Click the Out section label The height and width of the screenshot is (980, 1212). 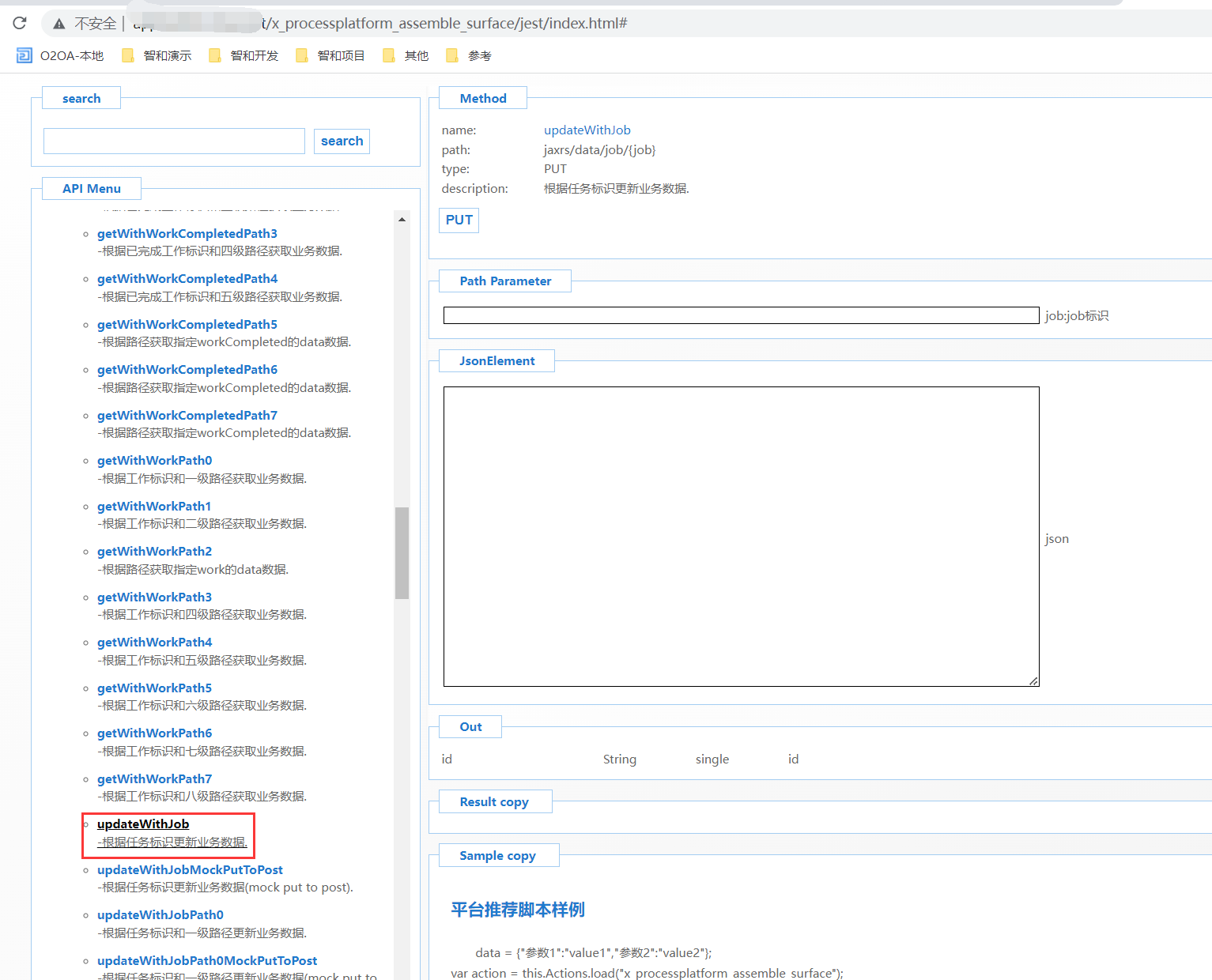470,726
